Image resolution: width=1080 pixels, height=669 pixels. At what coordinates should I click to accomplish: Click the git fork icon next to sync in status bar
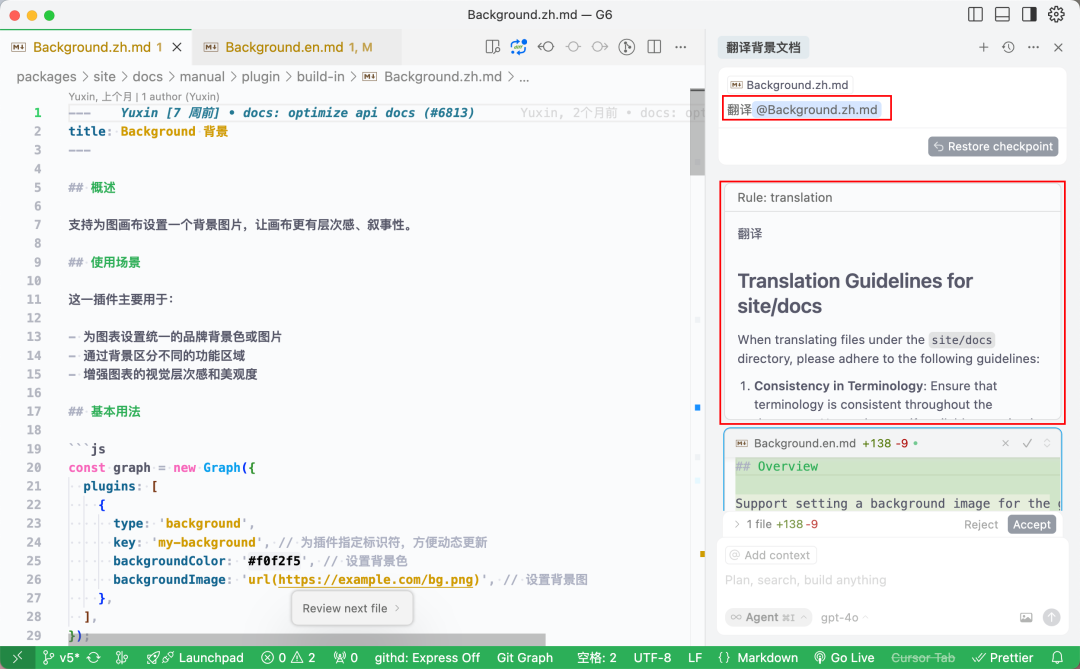(122, 657)
